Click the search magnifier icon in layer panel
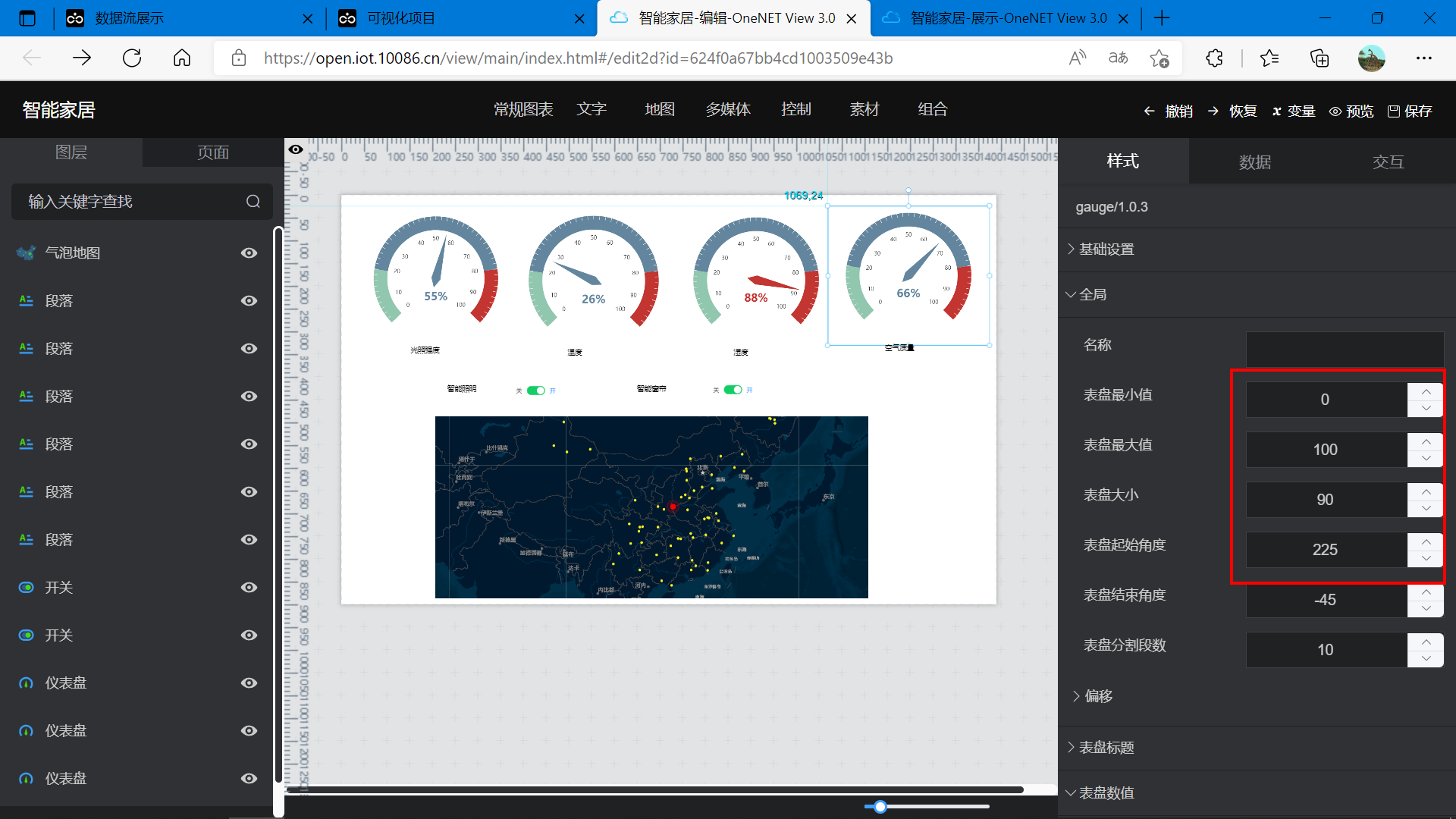Screen dimensions: 1456x819 (253, 202)
